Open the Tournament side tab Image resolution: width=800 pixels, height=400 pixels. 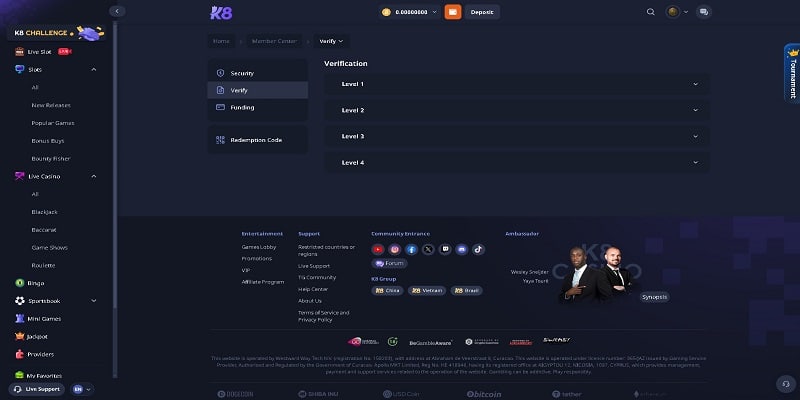point(792,74)
